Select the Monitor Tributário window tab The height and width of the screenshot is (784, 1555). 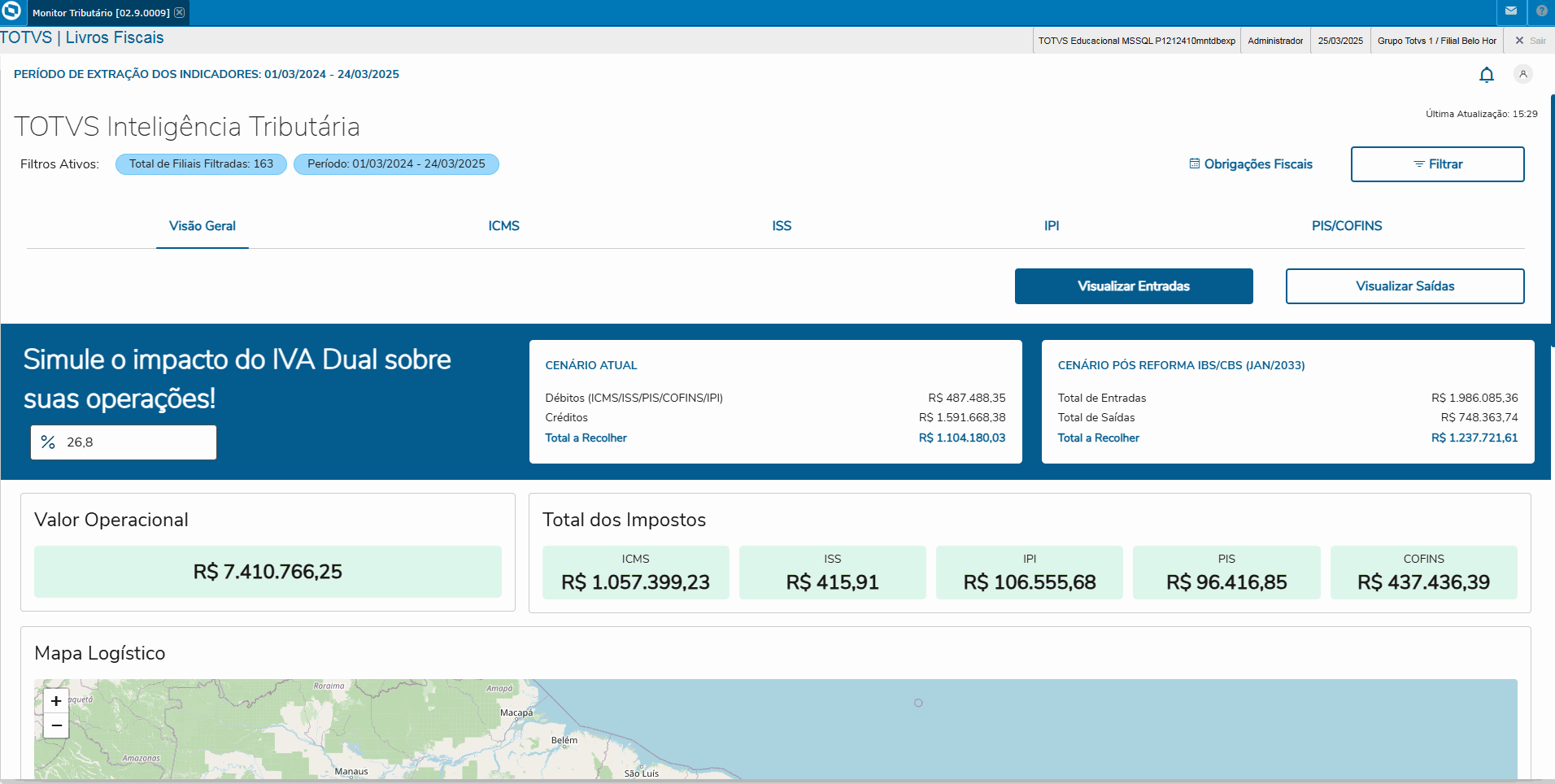coord(98,12)
